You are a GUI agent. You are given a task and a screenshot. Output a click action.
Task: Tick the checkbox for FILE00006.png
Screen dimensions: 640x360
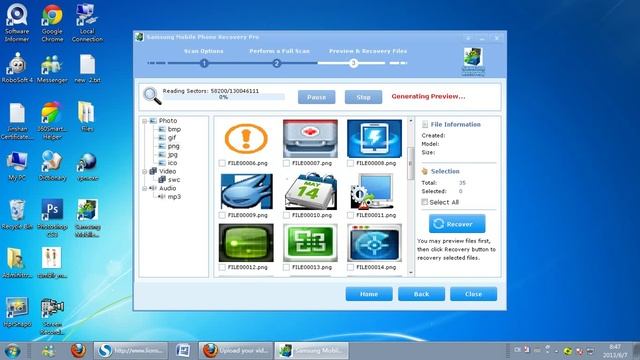[x=222, y=163]
